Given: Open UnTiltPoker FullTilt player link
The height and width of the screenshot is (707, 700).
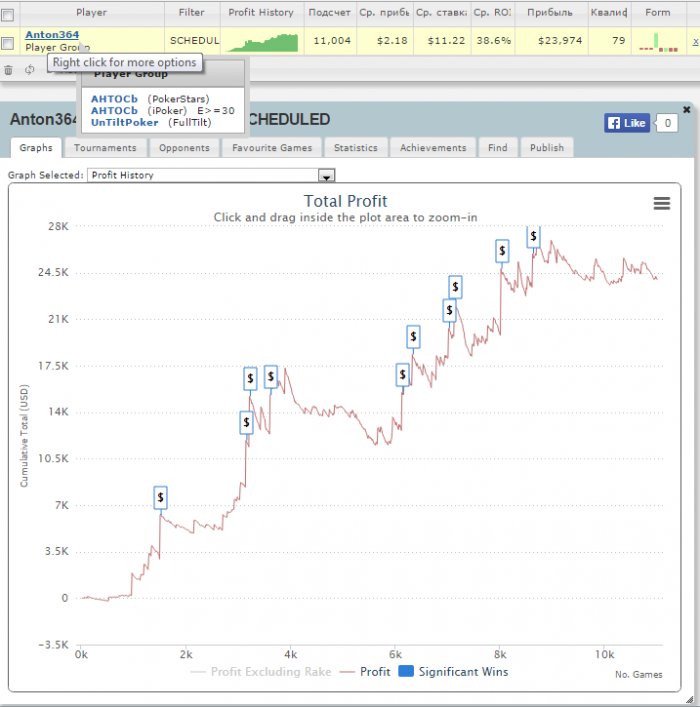Looking at the screenshot, I should tap(124, 123).
